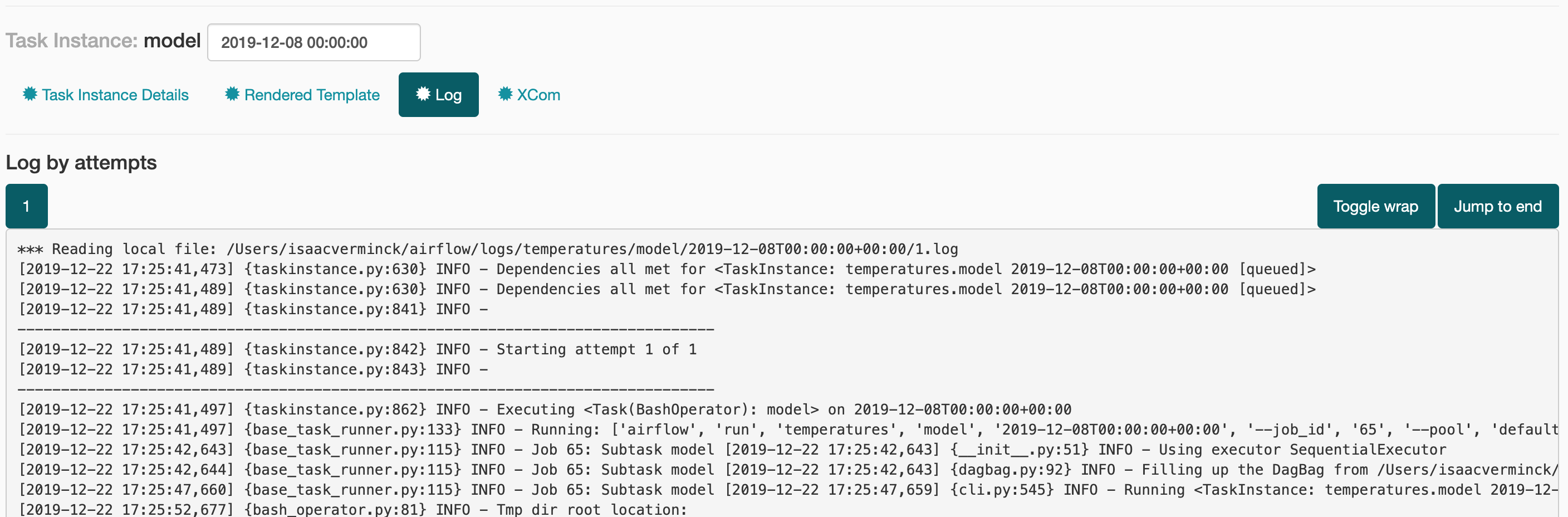Click the Log by attempts heading
Viewport: 1568px width, 517px height.
click(x=81, y=163)
